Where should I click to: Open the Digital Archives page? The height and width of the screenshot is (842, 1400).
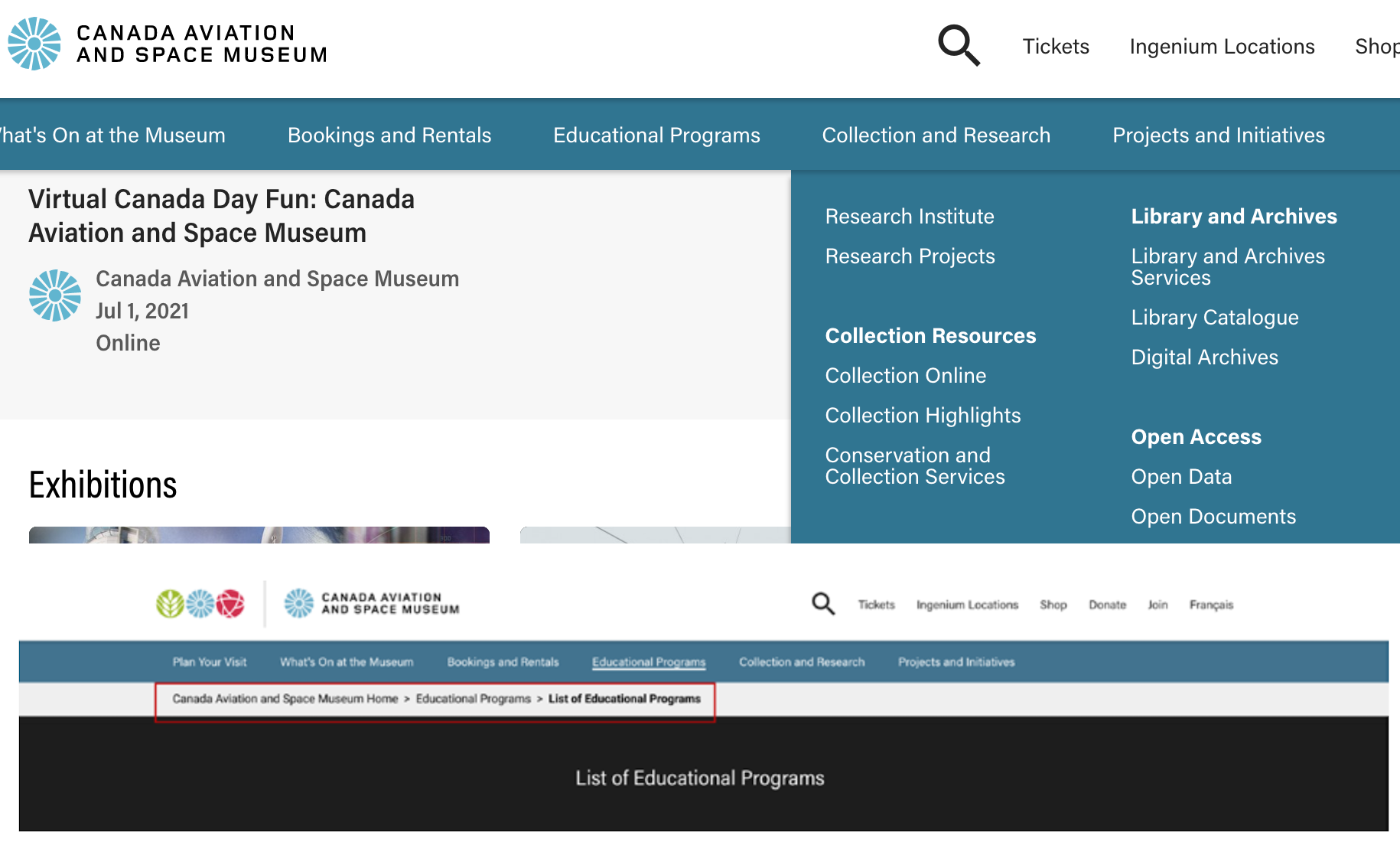coord(1205,357)
